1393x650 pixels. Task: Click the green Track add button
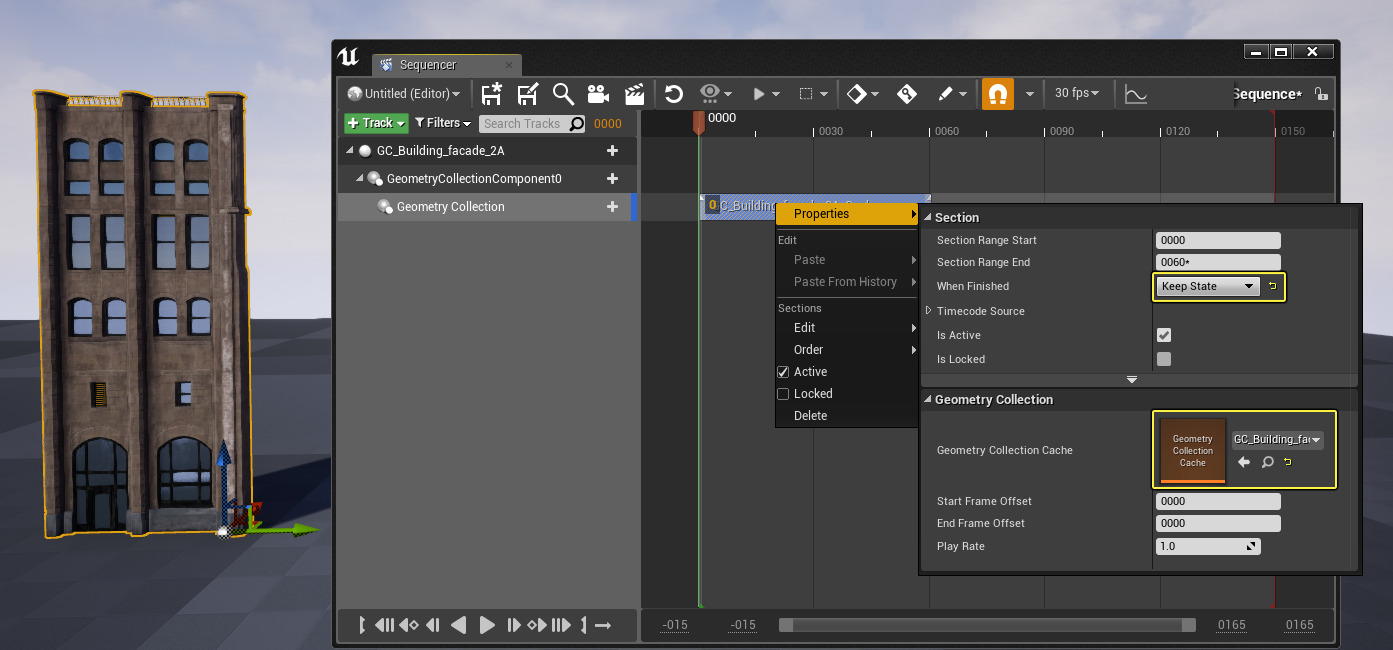(x=376, y=123)
